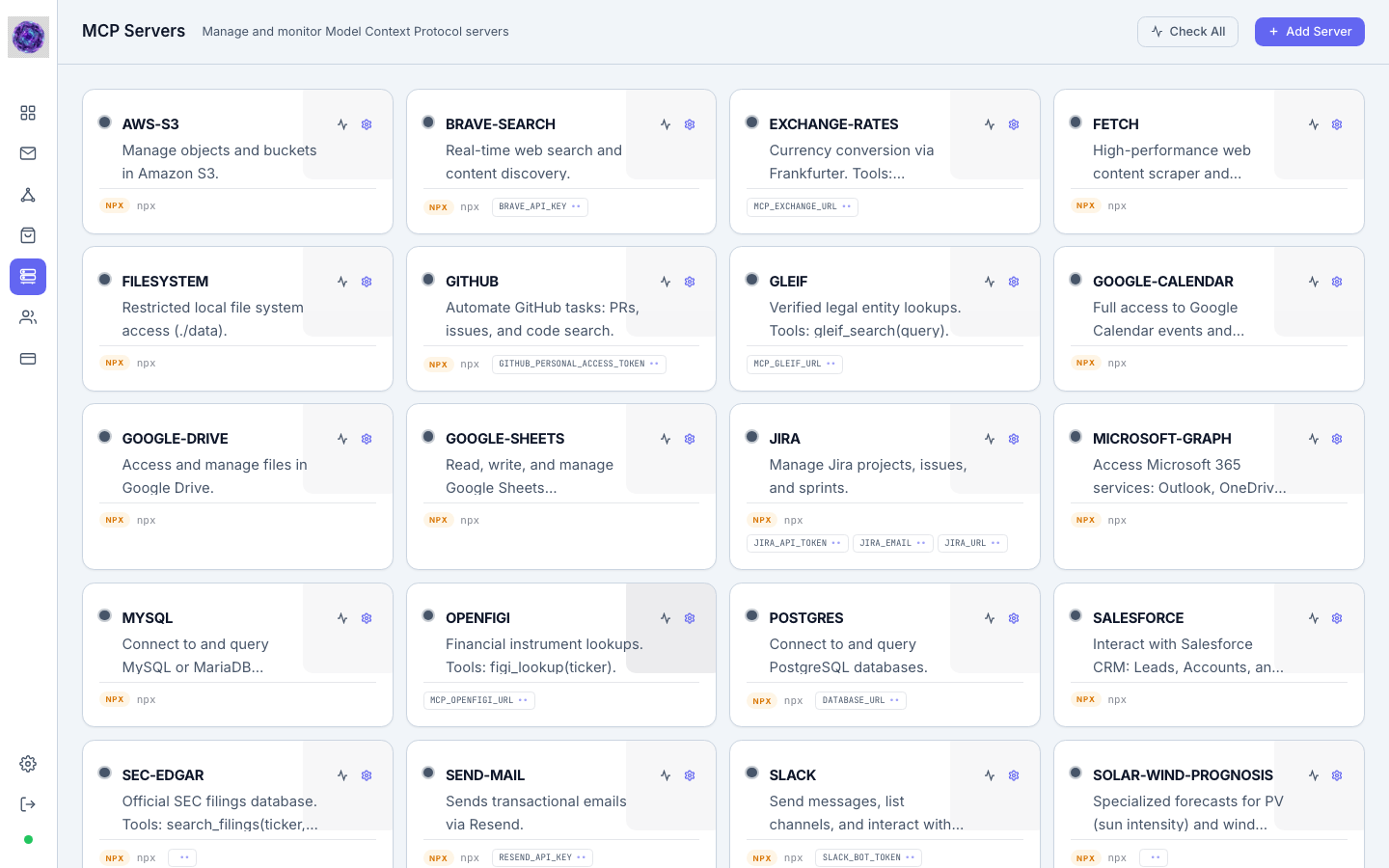Open settings gear for GOOGLE-CALENDAR server
Image resolution: width=1389 pixels, height=868 pixels.
(1337, 282)
